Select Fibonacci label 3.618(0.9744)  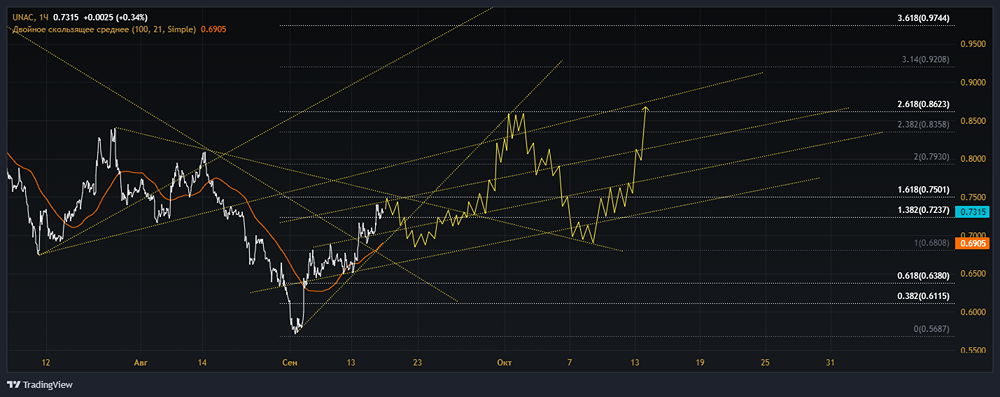point(923,19)
